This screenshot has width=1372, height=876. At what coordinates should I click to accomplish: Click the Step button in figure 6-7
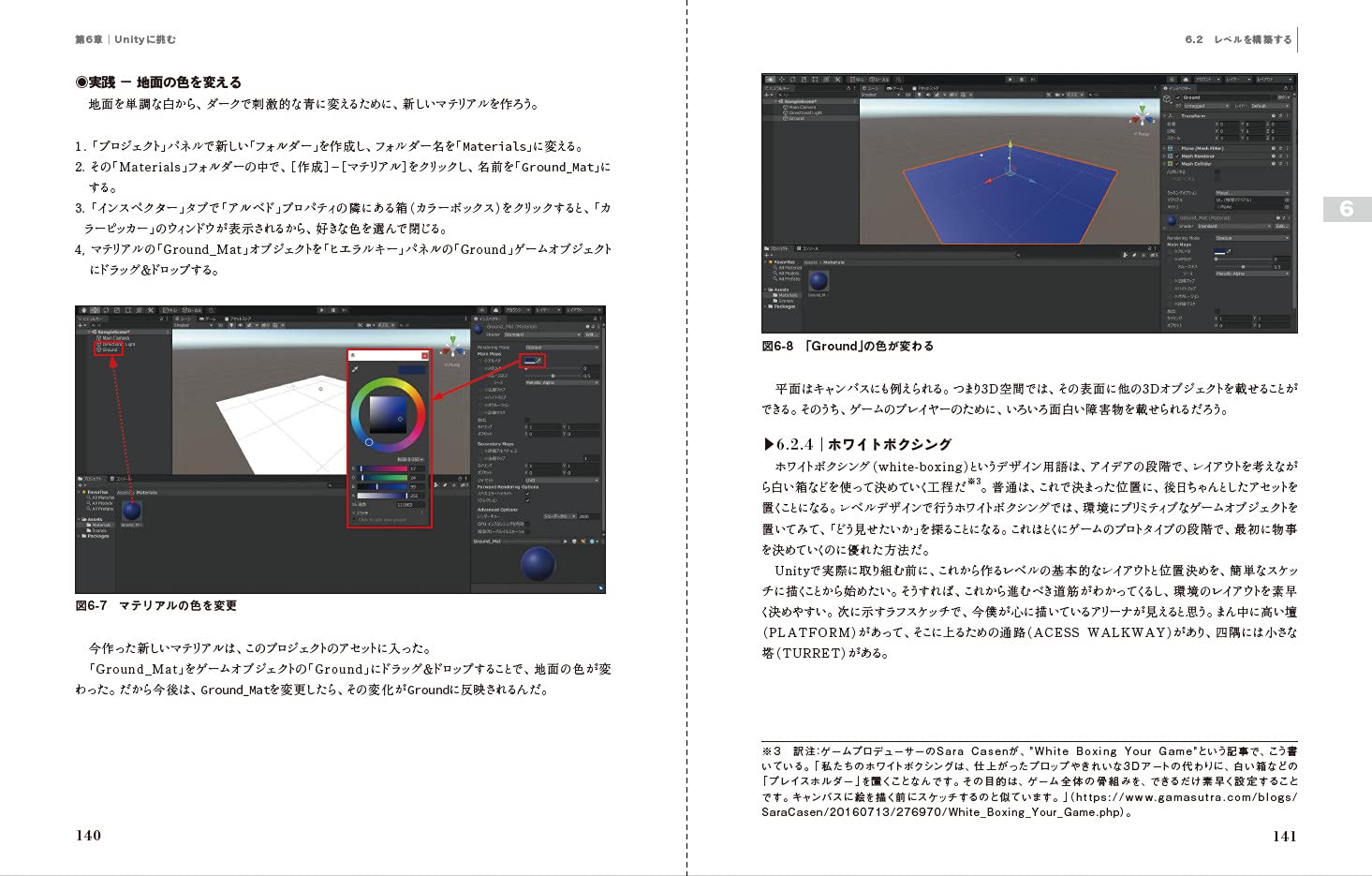(x=344, y=310)
